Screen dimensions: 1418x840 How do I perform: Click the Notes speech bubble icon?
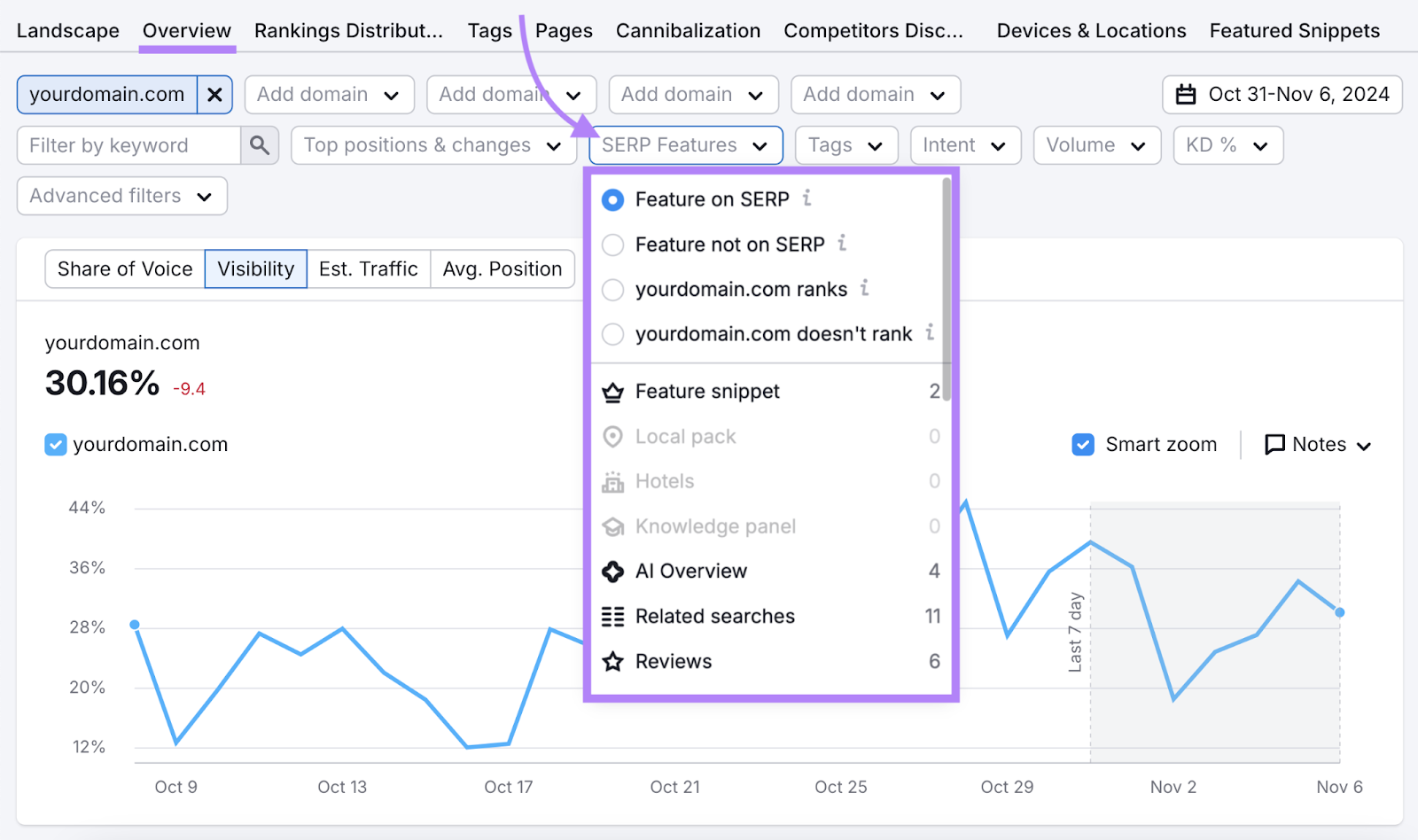pos(1275,444)
